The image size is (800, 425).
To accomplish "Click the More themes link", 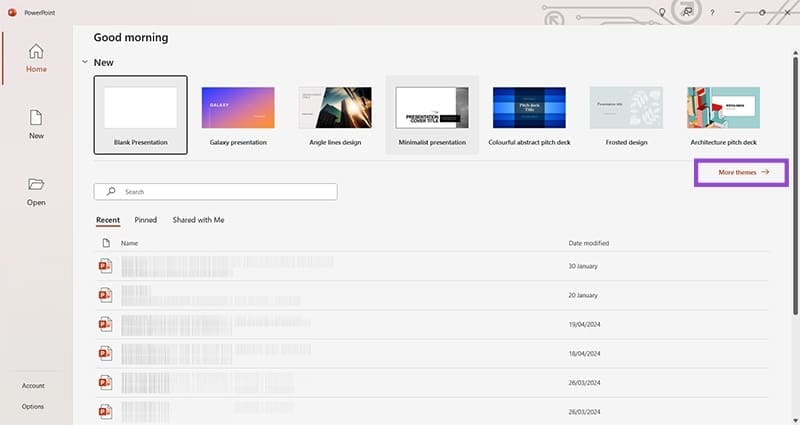I will click(743, 172).
